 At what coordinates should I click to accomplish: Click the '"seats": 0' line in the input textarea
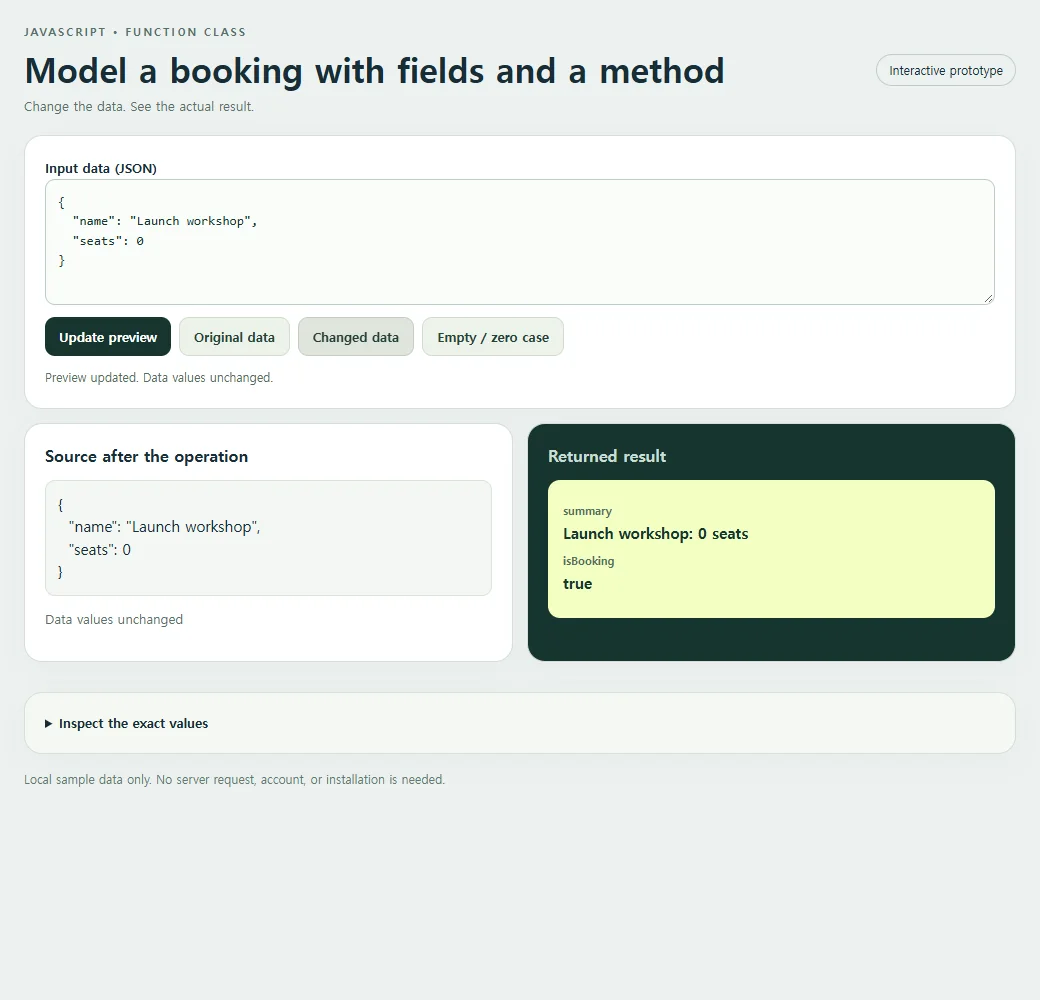pyautogui.click(x=108, y=241)
